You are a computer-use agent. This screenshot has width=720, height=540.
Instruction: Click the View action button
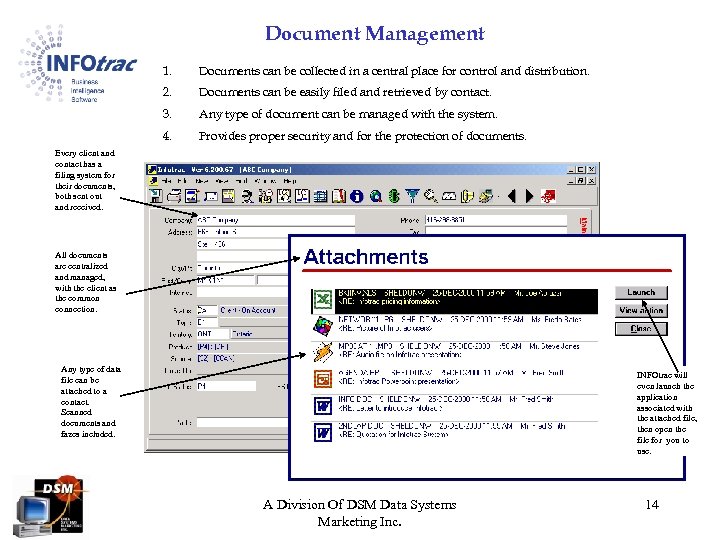tap(641, 310)
